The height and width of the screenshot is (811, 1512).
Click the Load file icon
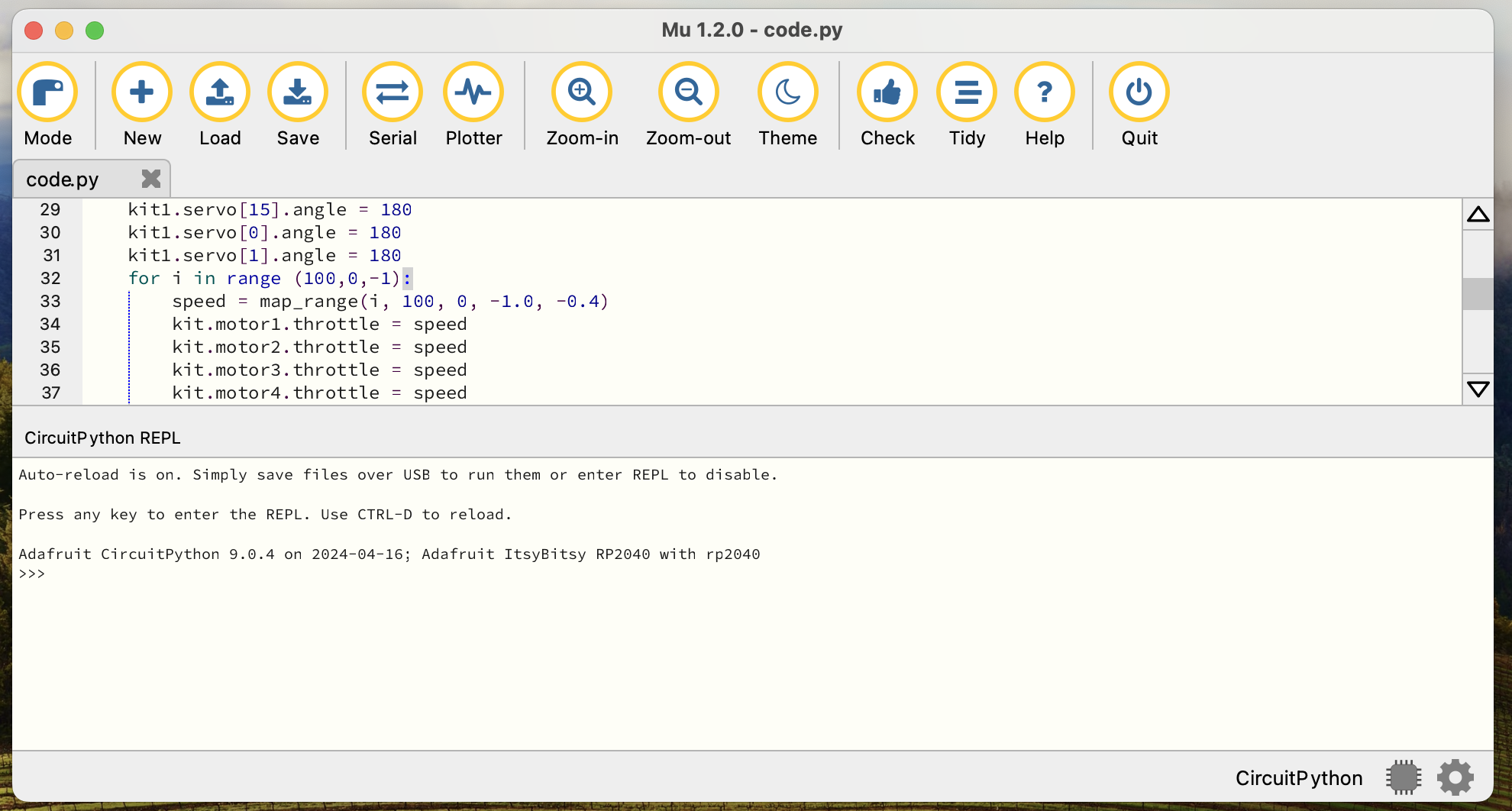[220, 92]
